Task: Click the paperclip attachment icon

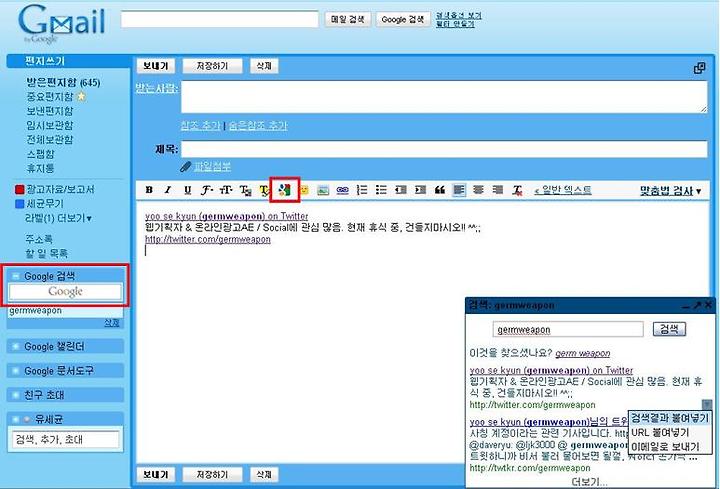Action: pyautogui.click(x=186, y=167)
